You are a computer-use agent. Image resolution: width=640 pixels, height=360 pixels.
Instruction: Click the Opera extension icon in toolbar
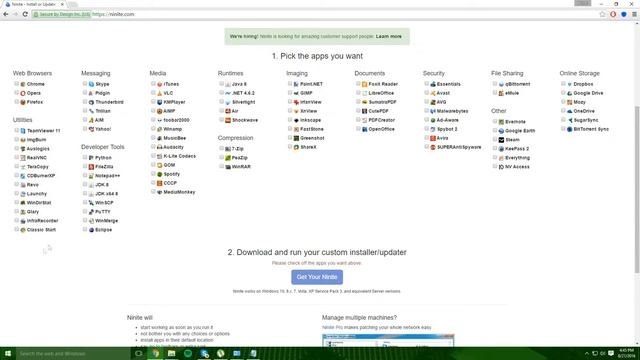tap(613, 14)
